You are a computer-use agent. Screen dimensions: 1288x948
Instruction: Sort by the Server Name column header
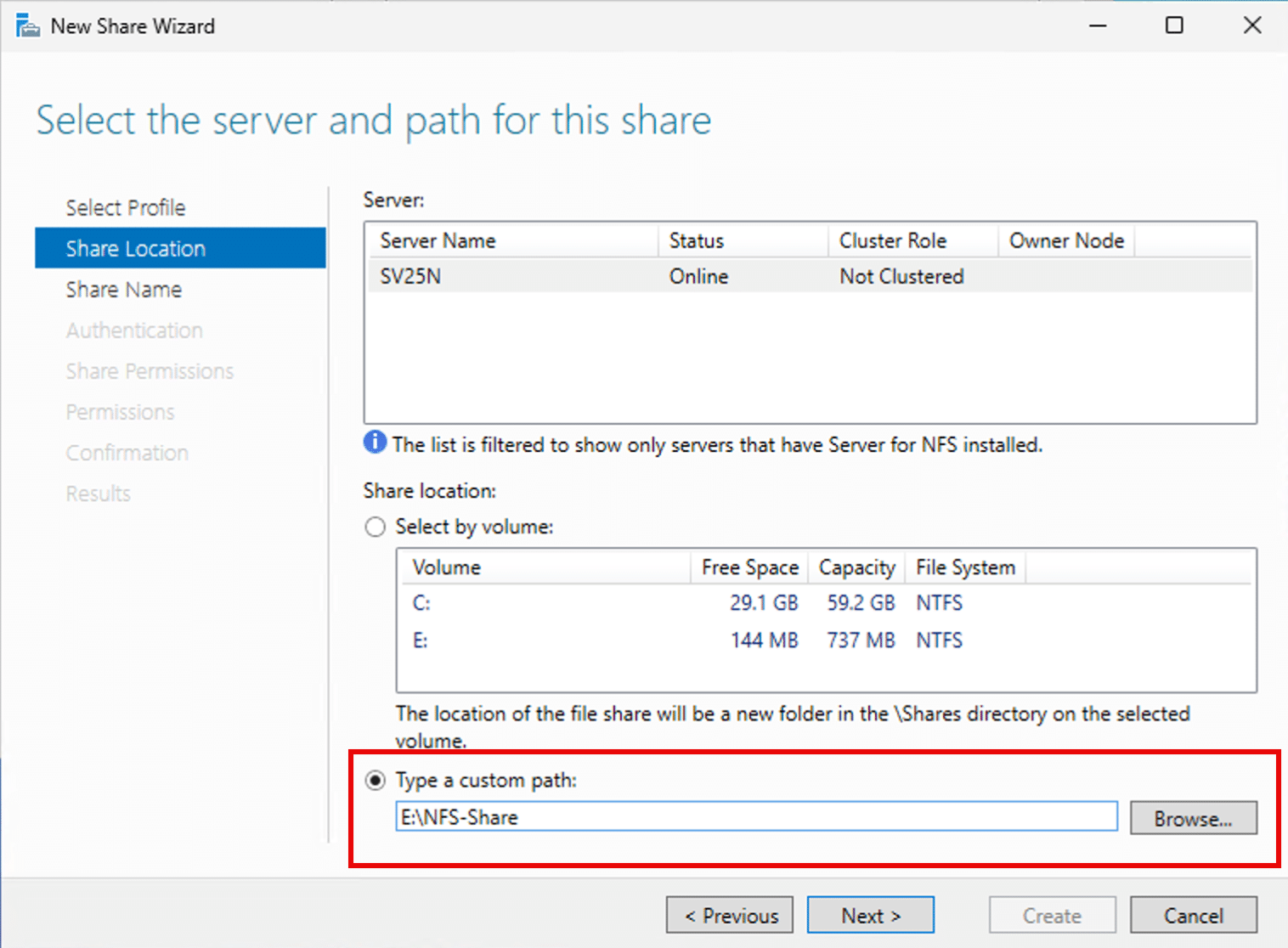pyautogui.click(x=437, y=240)
